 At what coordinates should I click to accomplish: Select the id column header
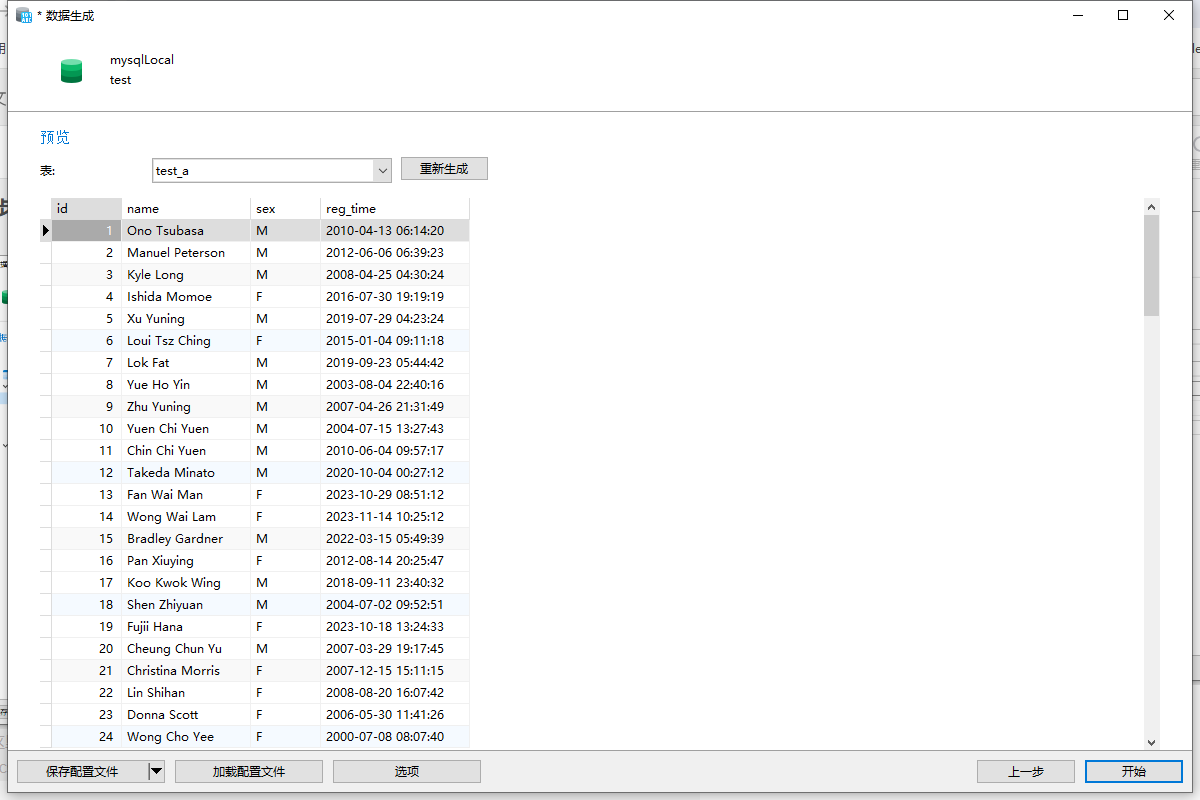(87, 208)
